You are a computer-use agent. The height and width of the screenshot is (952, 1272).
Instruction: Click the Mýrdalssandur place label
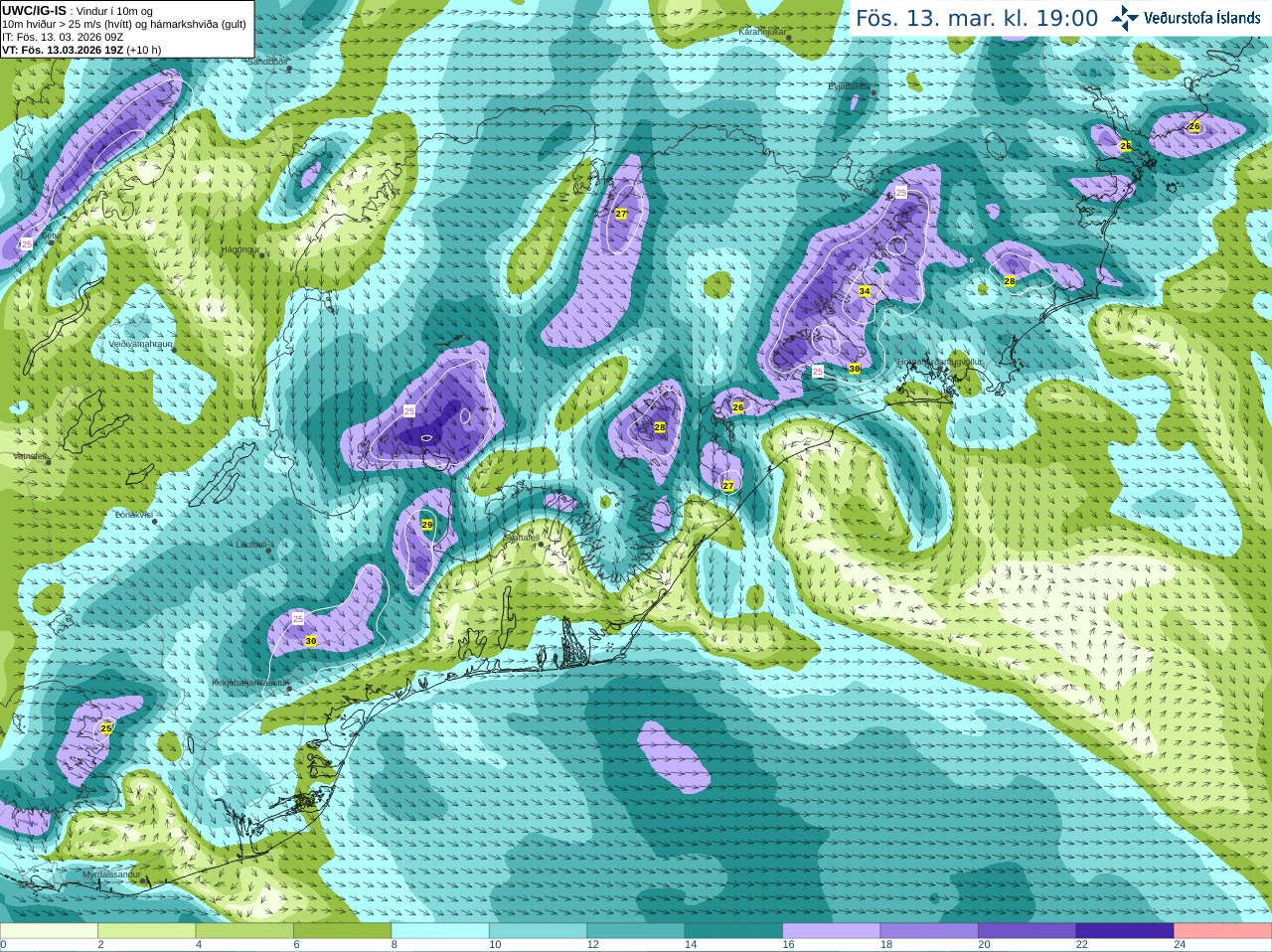coord(110,874)
